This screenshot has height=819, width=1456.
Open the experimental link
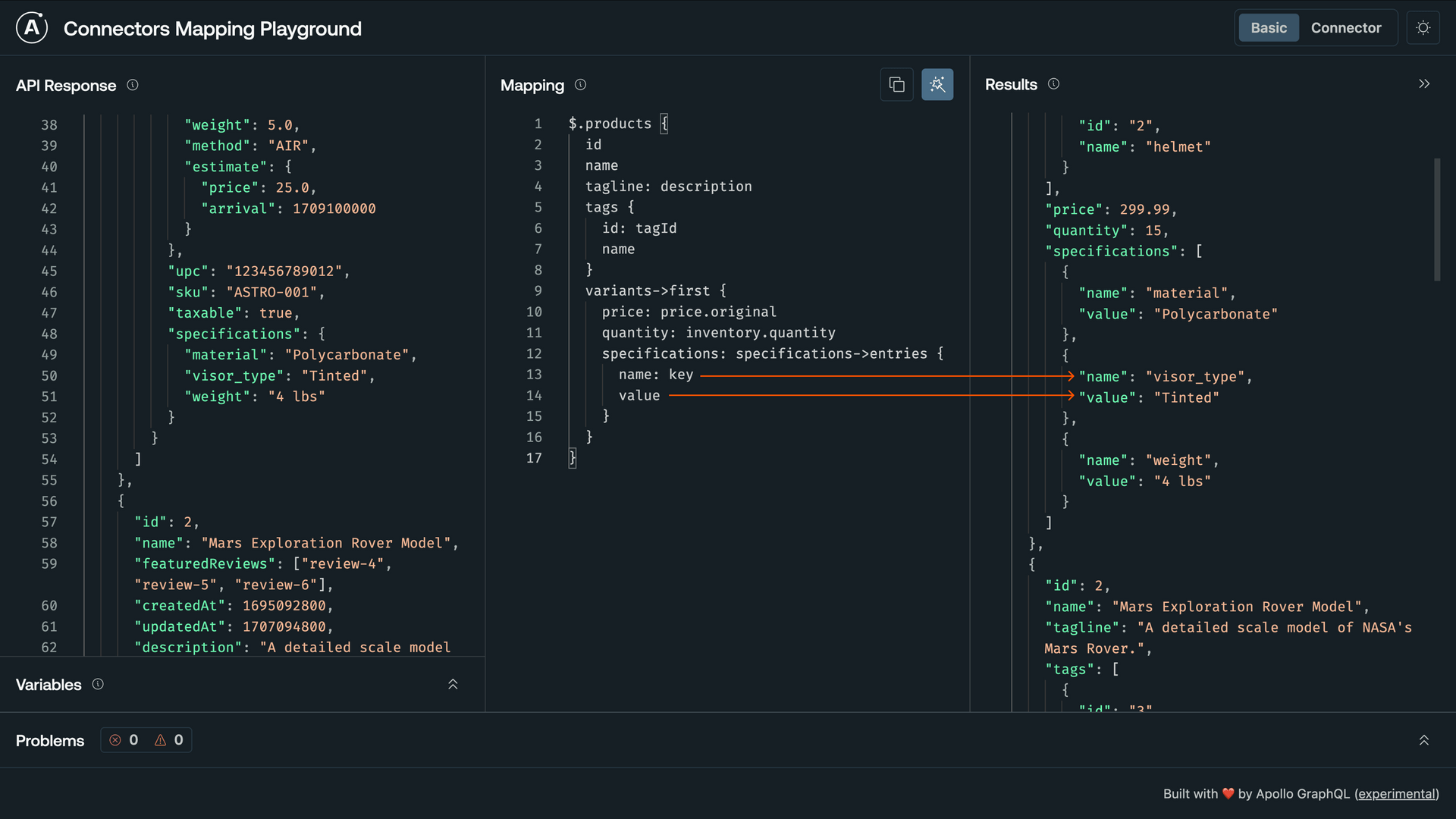point(1397,794)
